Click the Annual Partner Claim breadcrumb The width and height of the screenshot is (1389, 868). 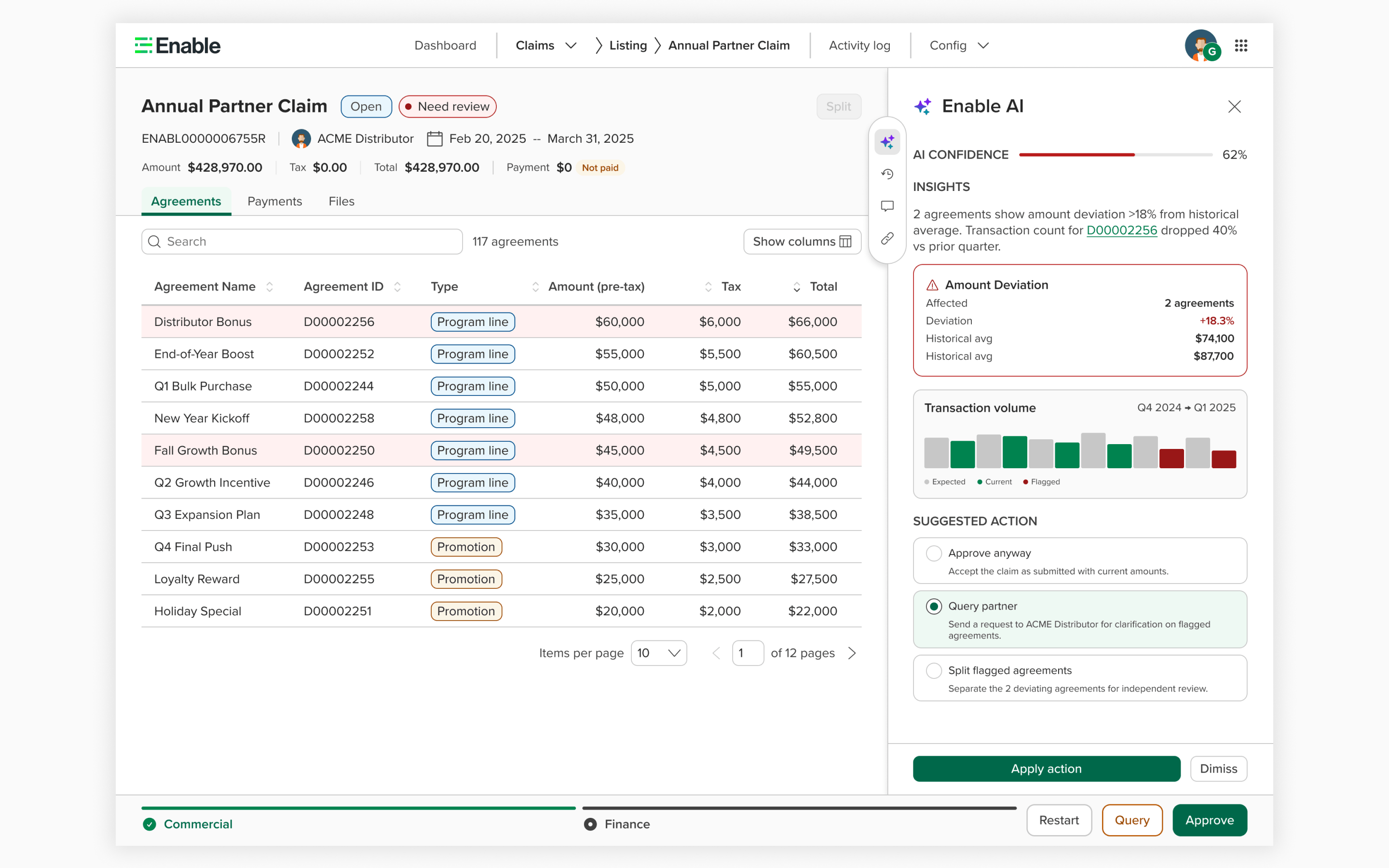tap(729, 45)
